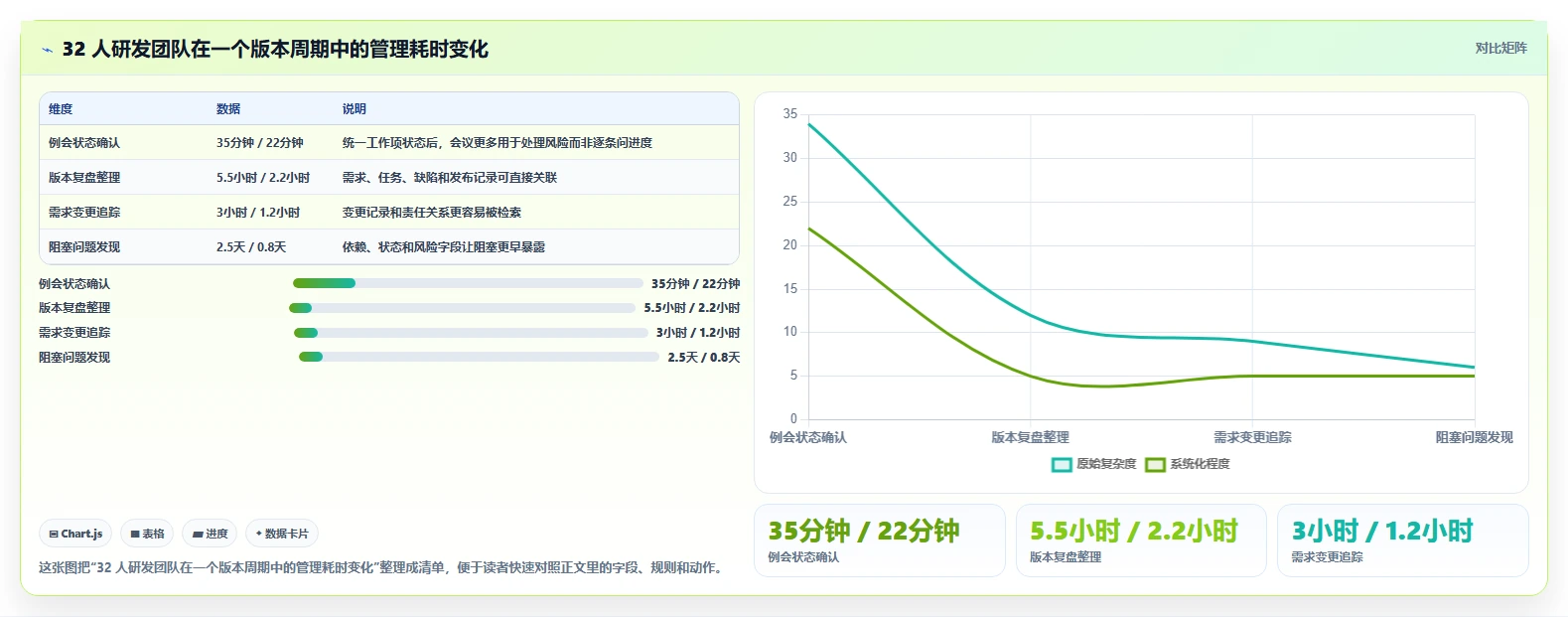Select the 表格 tag chip
The width and height of the screenshot is (1568, 617).
(x=147, y=534)
